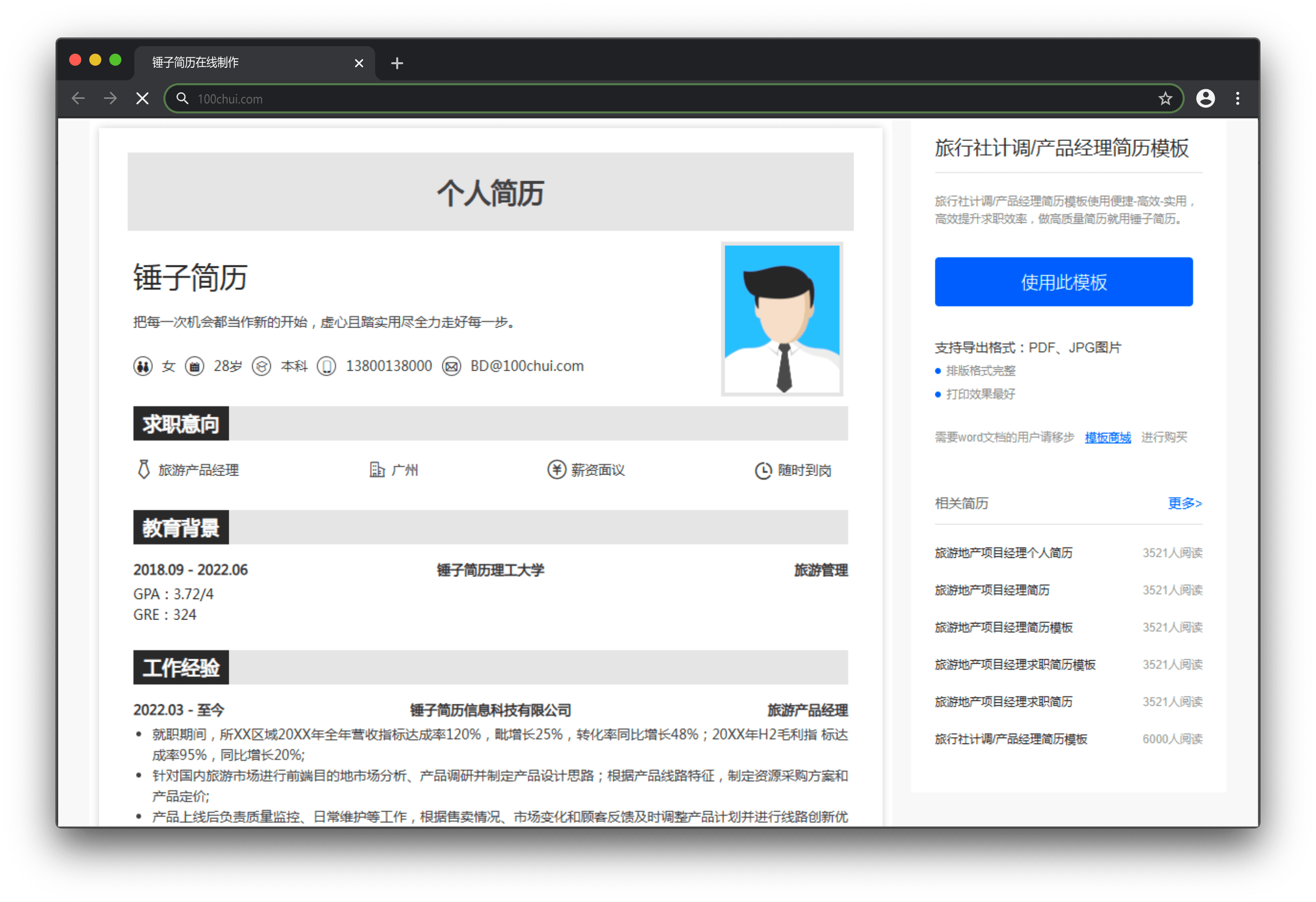Open 旅游地产项目经理个人简历 link
Image resolution: width=1316 pixels, height=902 pixels.
point(1004,552)
